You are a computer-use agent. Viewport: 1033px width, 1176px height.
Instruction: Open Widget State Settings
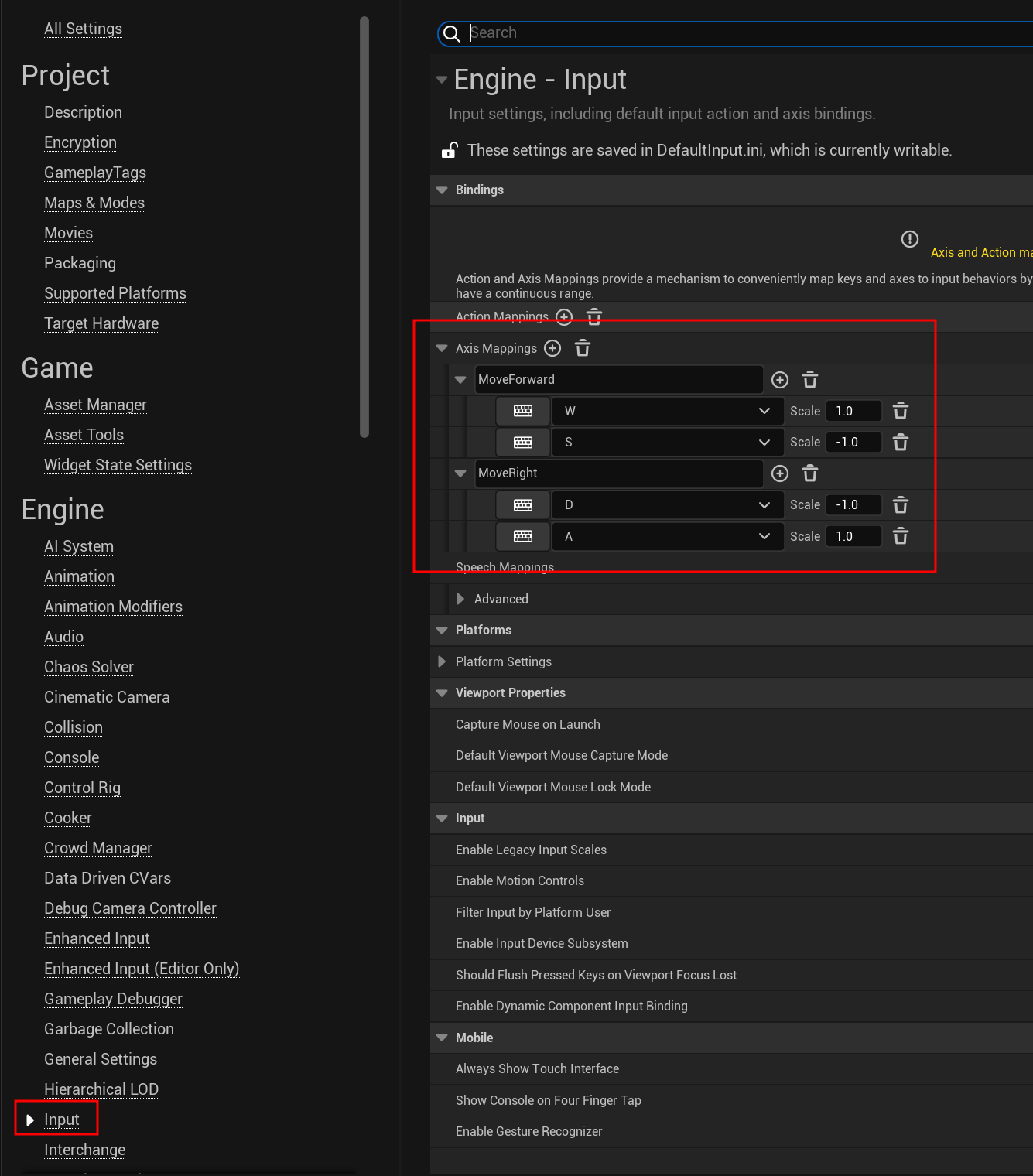point(118,465)
